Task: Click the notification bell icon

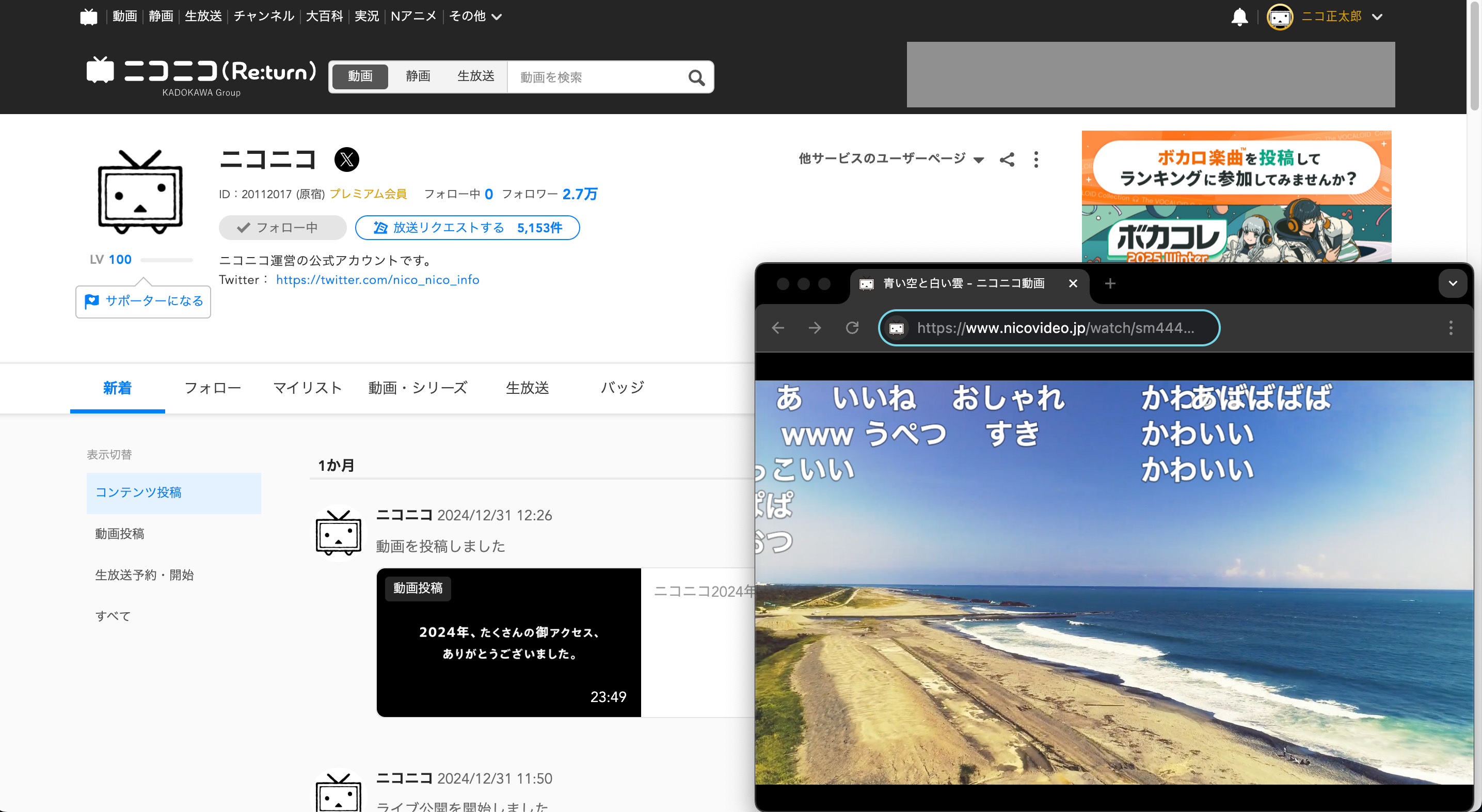Action: tap(1239, 17)
